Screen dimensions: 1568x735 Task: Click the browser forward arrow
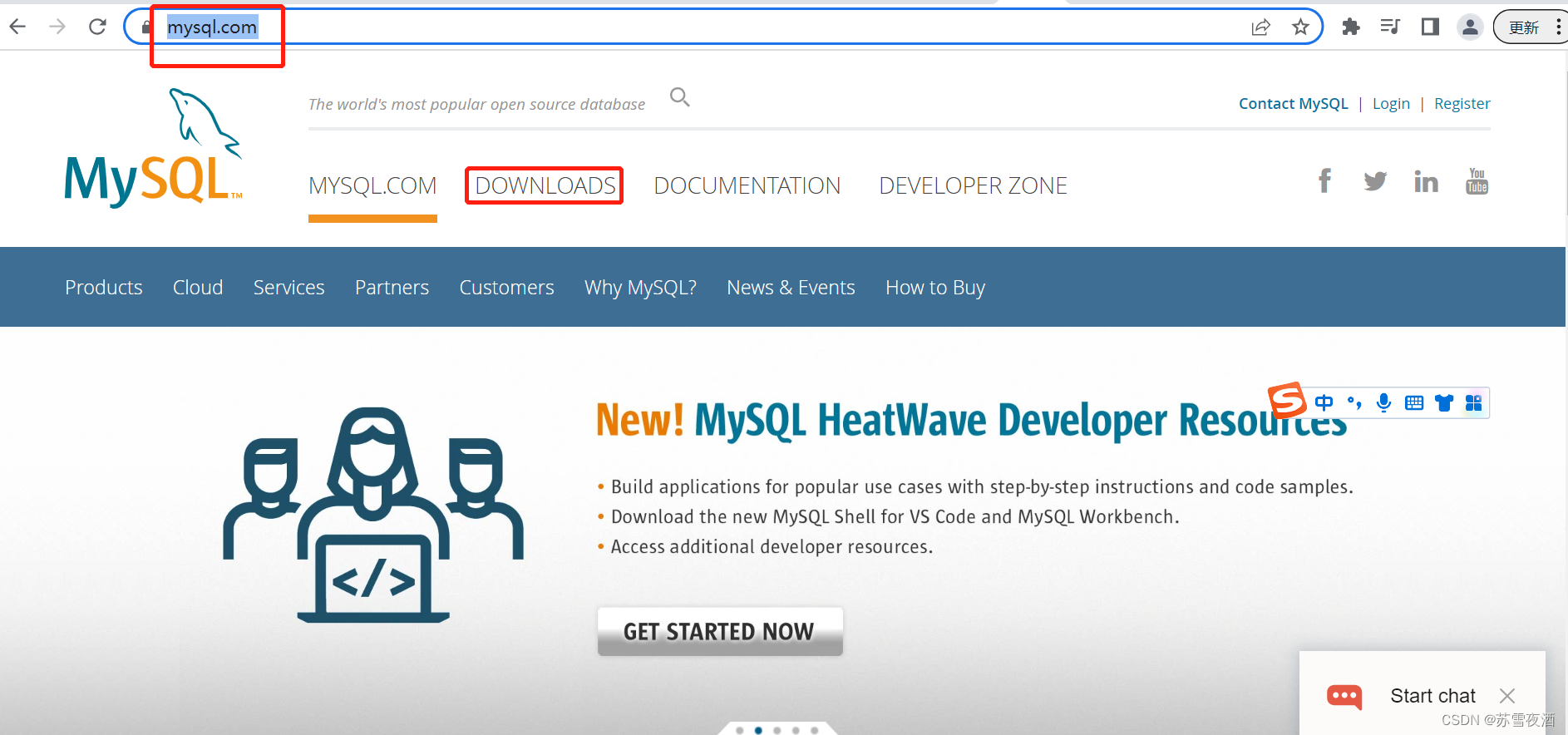click(x=57, y=27)
